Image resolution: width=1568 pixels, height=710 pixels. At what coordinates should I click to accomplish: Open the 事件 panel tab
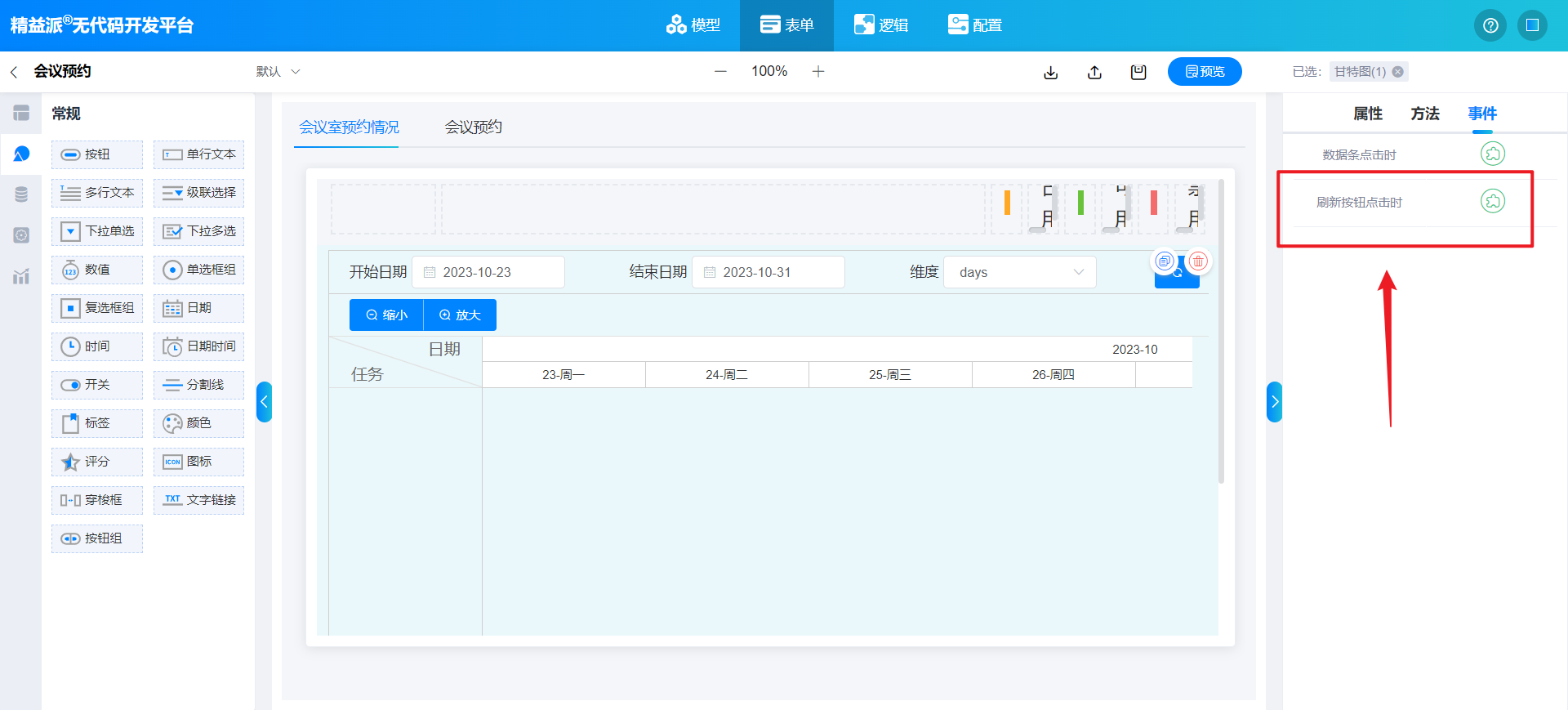[x=1482, y=114]
